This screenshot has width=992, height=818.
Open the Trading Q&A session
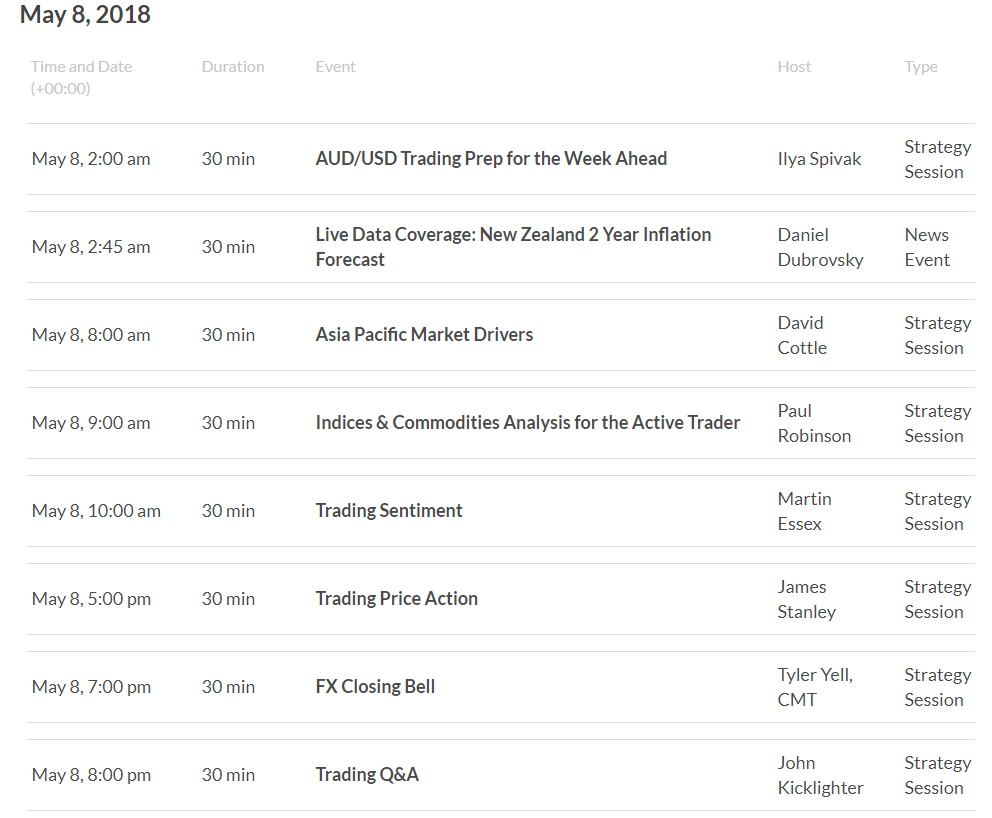367,774
